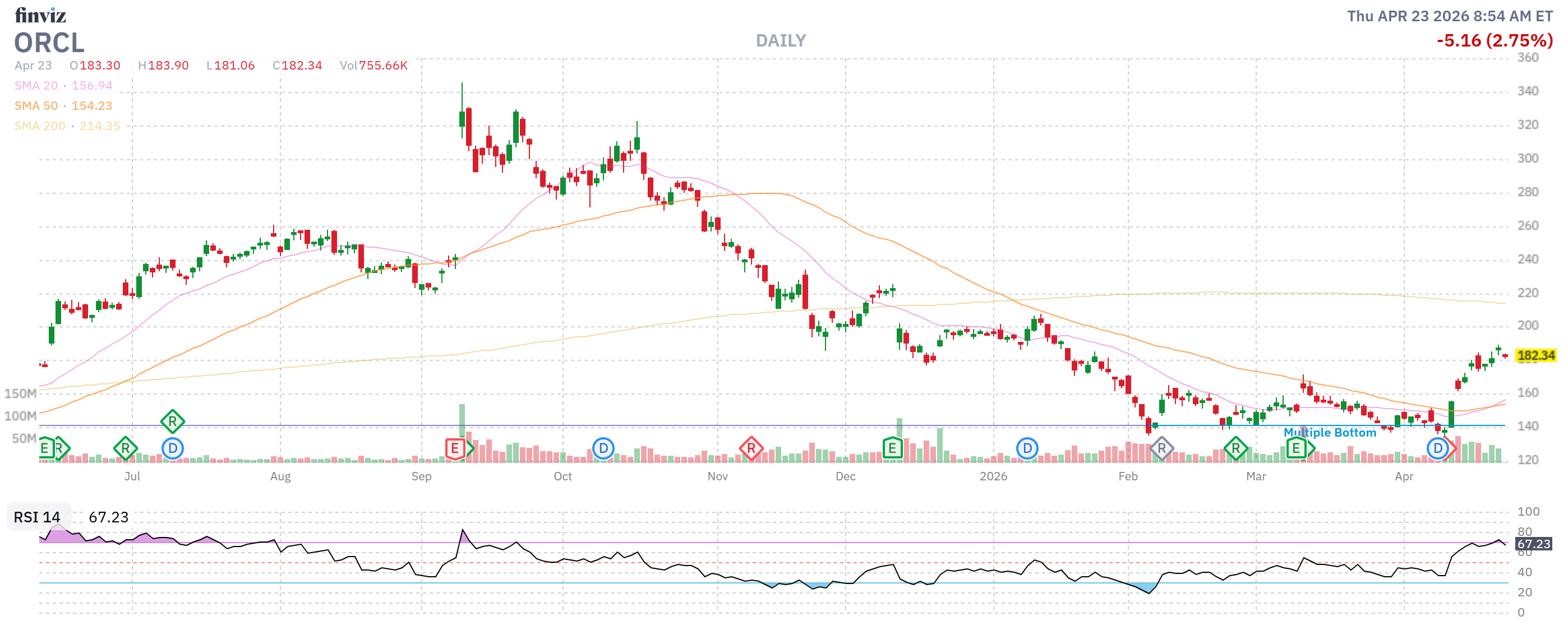Click the red E earnings marker in September

pos(455,449)
